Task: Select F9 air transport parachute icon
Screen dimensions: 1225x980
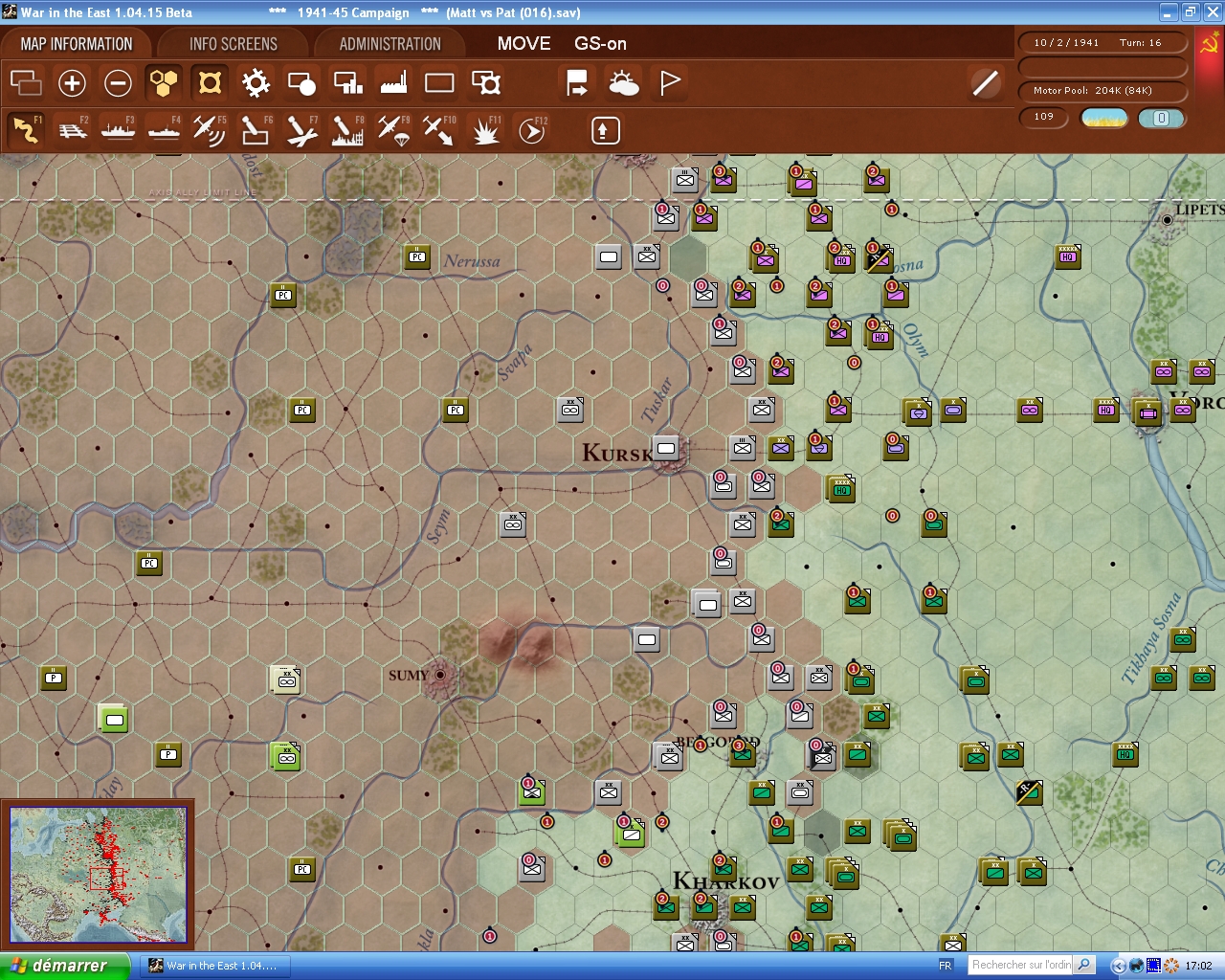Action: pyautogui.click(x=393, y=130)
